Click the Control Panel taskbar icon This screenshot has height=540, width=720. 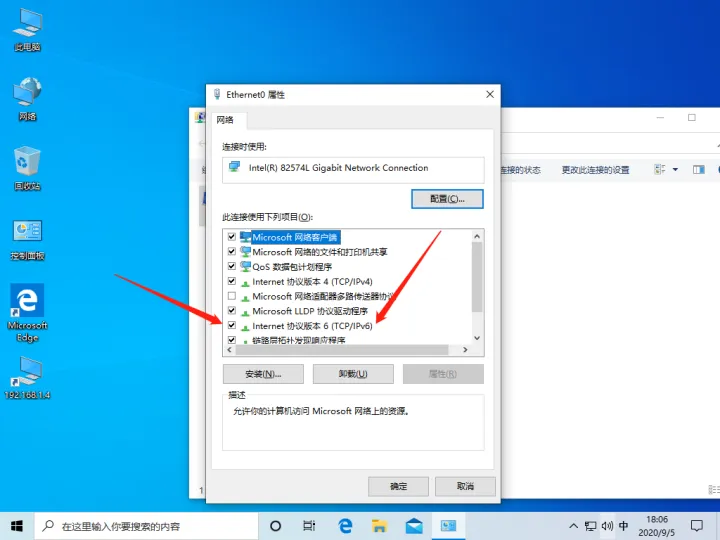click(448, 526)
